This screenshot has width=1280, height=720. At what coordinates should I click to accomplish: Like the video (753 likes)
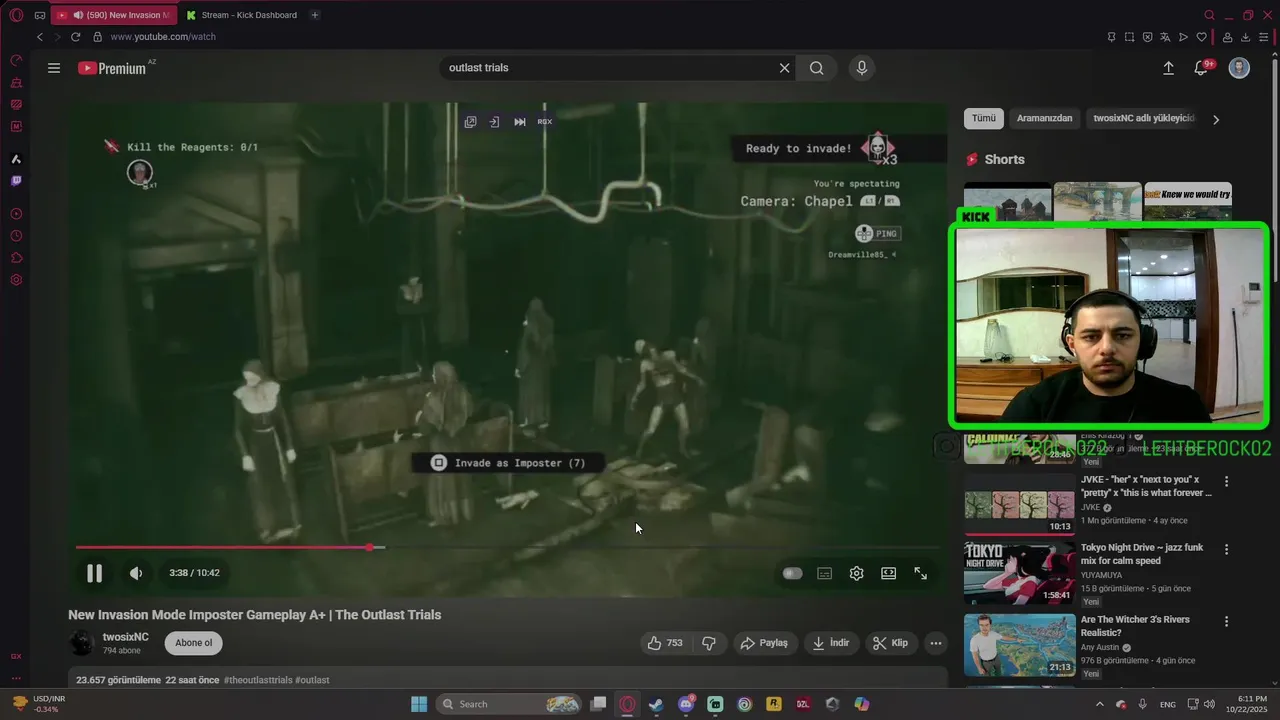[x=665, y=643]
